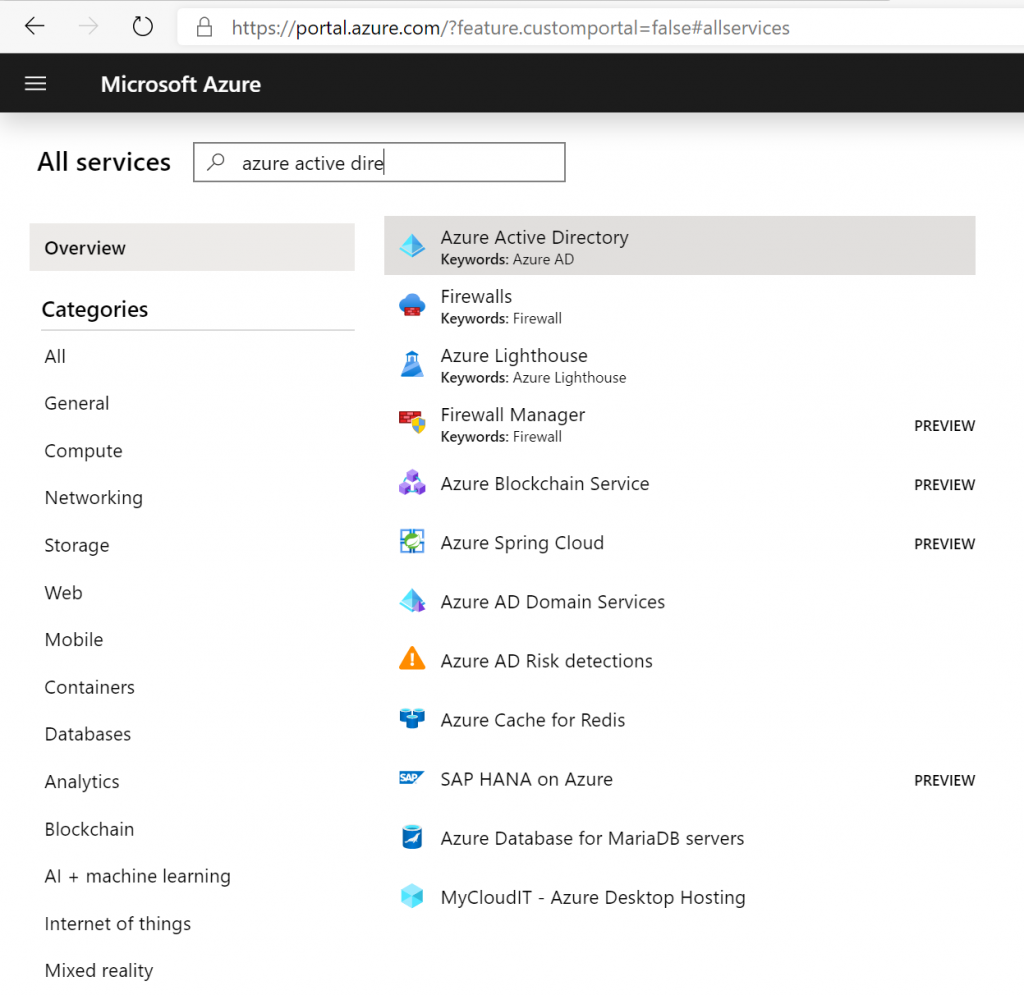Click the browser forward arrow
1024x995 pixels.
88,26
